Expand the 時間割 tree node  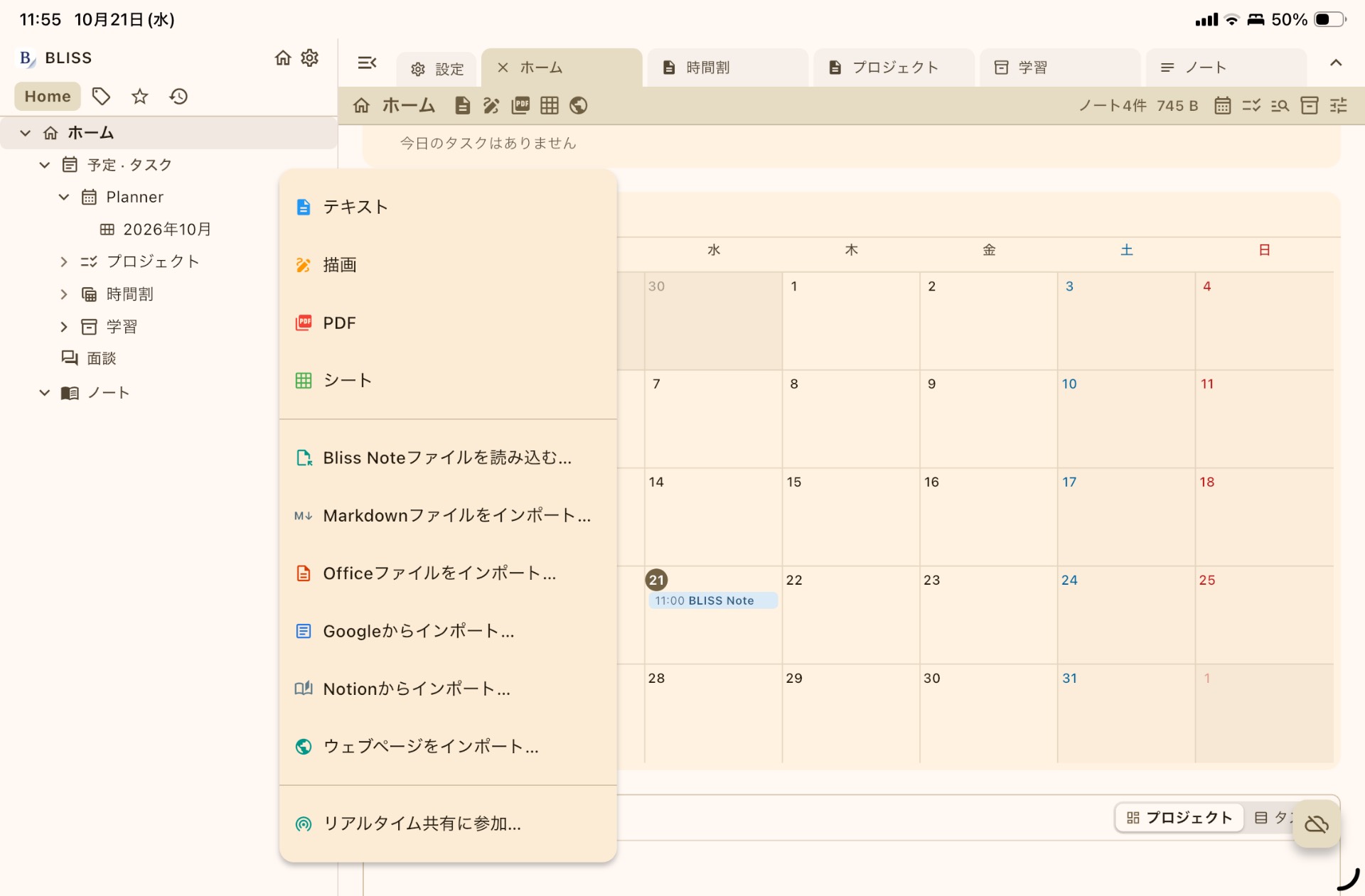point(64,294)
